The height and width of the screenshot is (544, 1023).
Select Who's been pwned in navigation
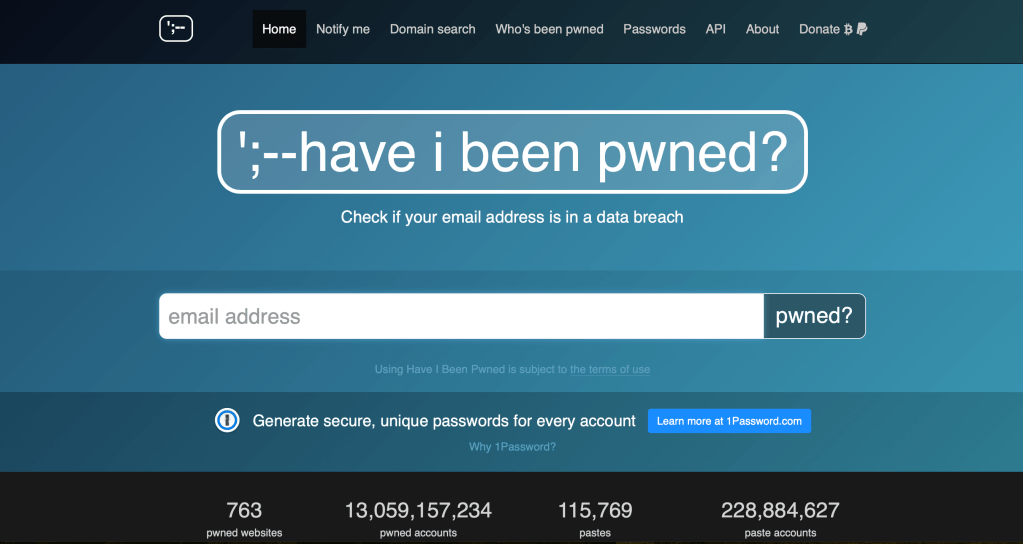549,30
